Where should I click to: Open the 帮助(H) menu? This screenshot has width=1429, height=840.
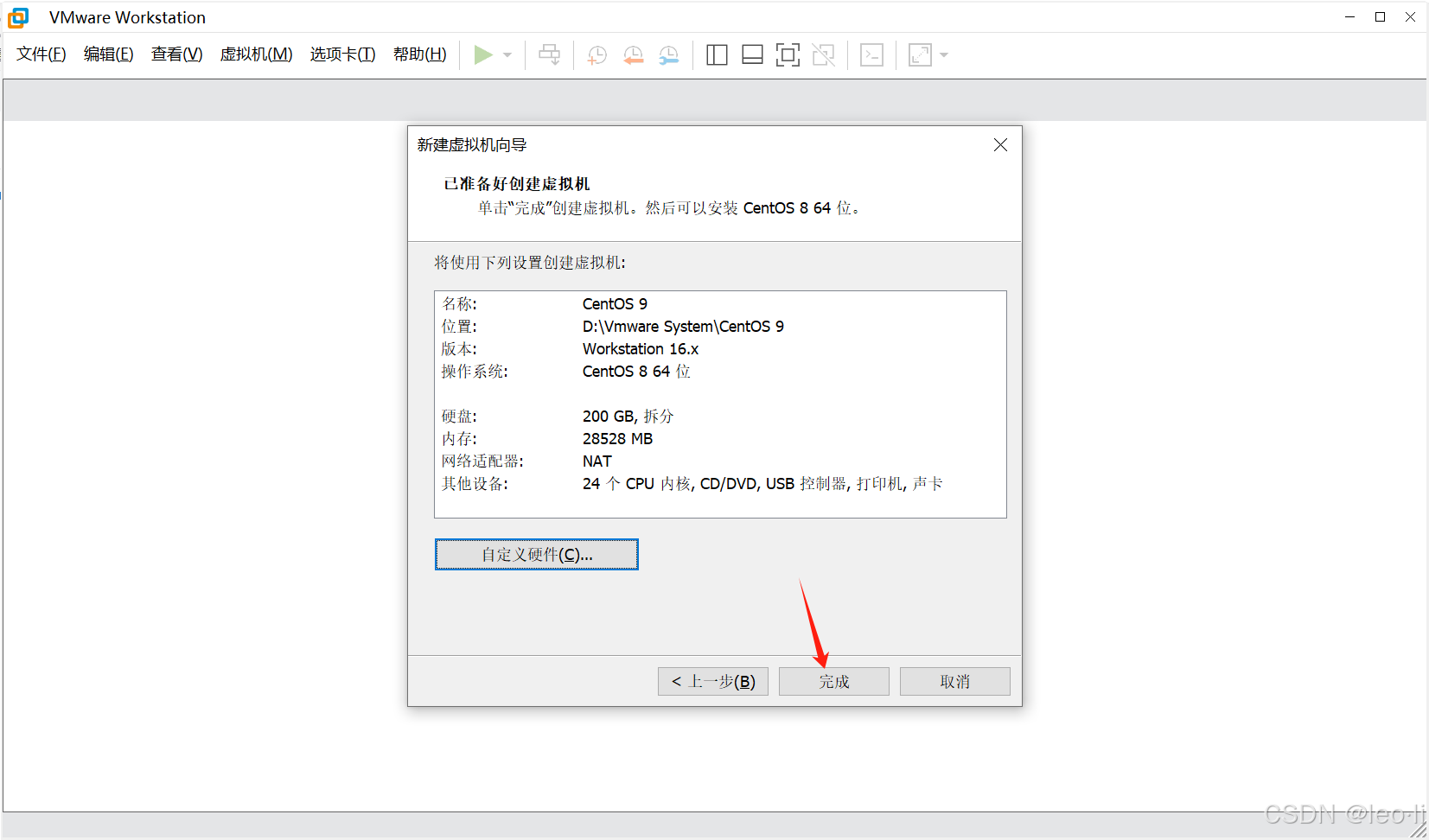click(420, 54)
